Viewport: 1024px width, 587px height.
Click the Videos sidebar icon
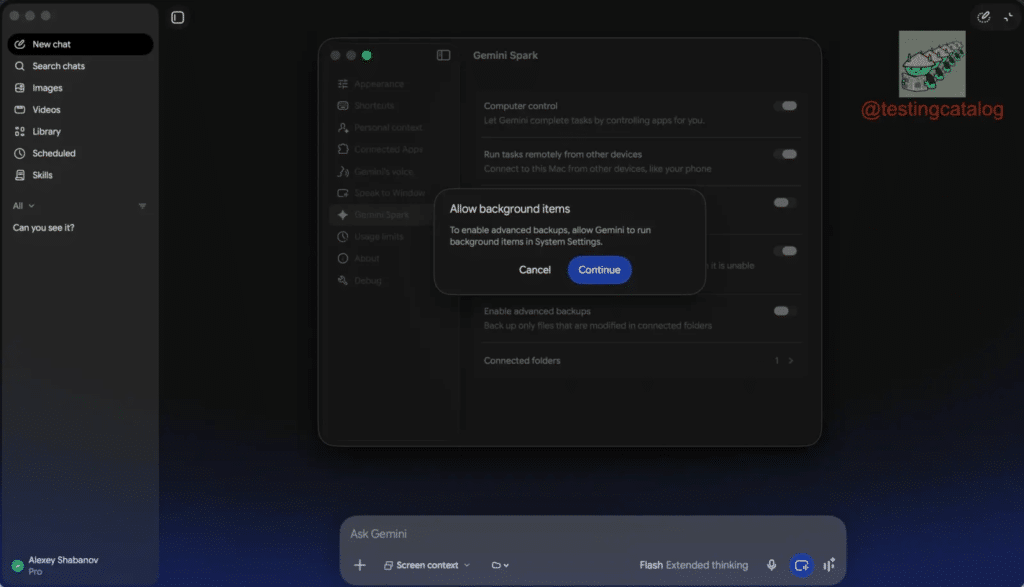click(20, 110)
